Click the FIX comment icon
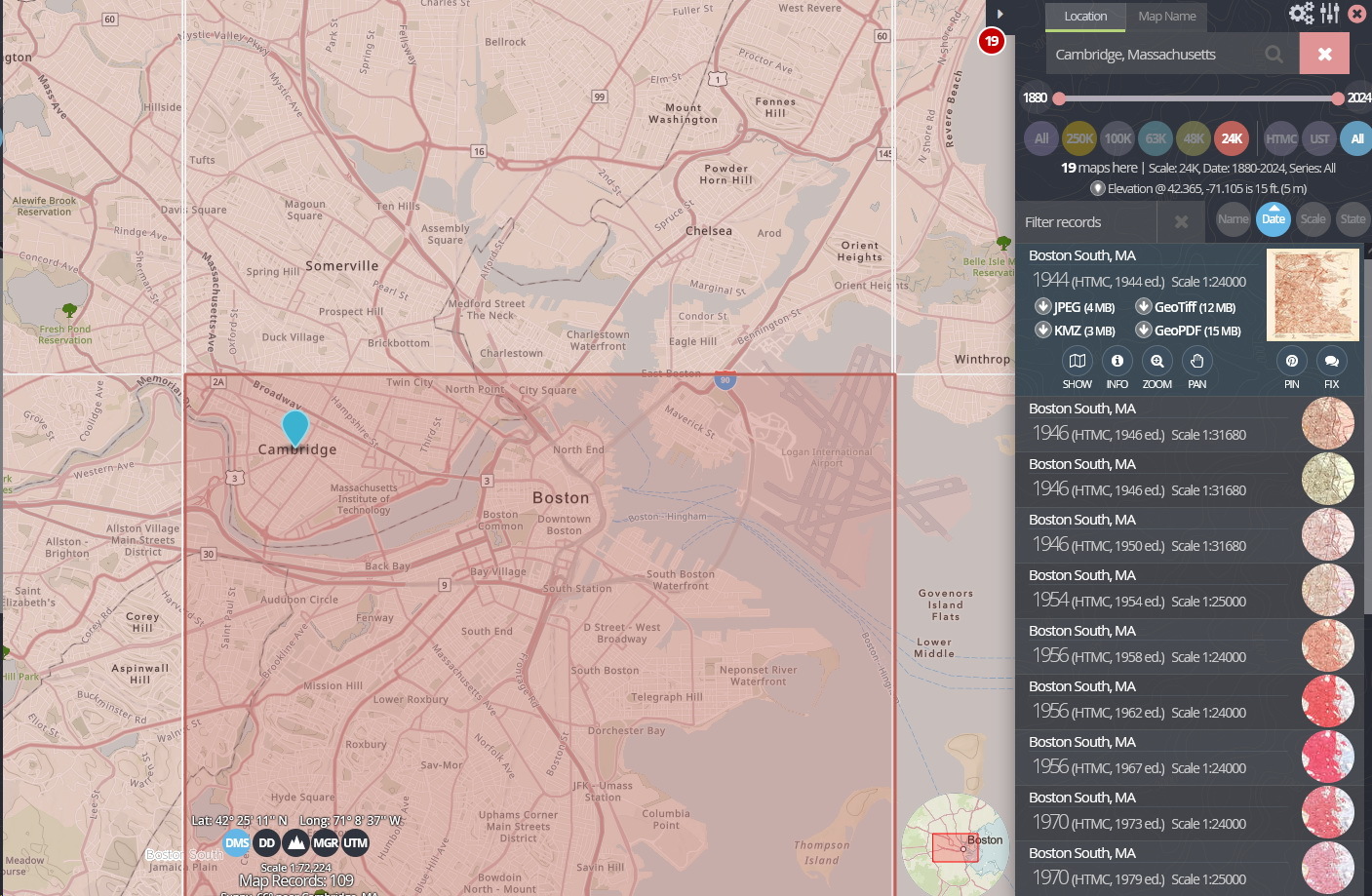Screen dimensions: 1372x896 tap(1331, 362)
